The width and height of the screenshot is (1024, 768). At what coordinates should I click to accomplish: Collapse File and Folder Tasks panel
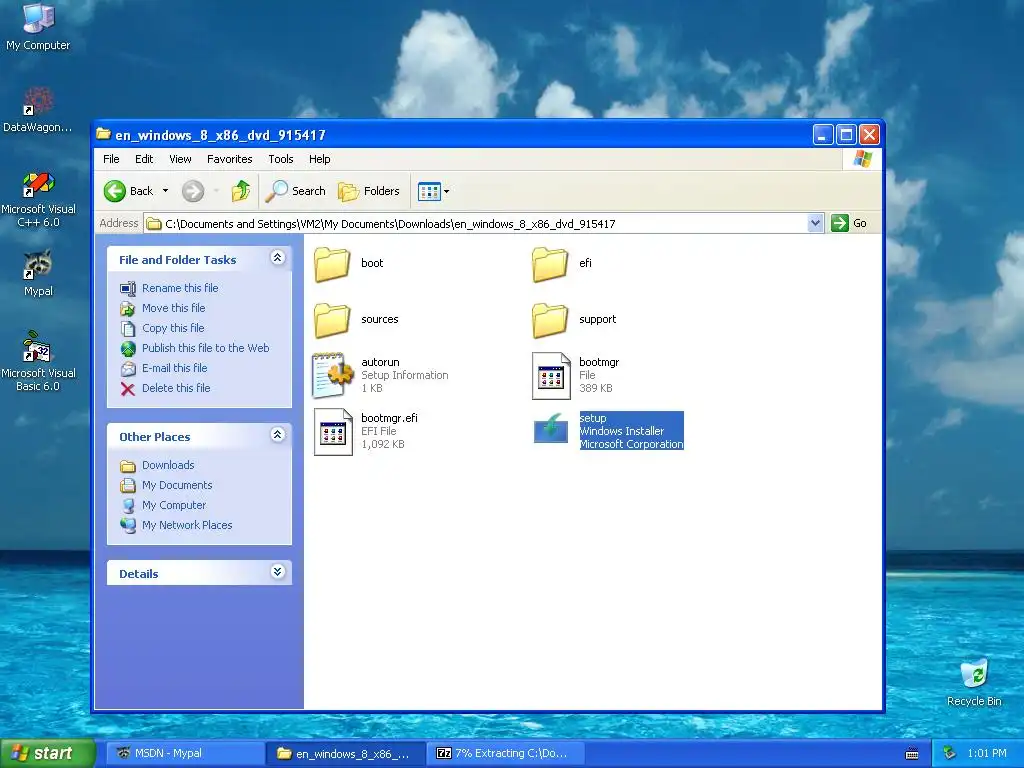278,258
